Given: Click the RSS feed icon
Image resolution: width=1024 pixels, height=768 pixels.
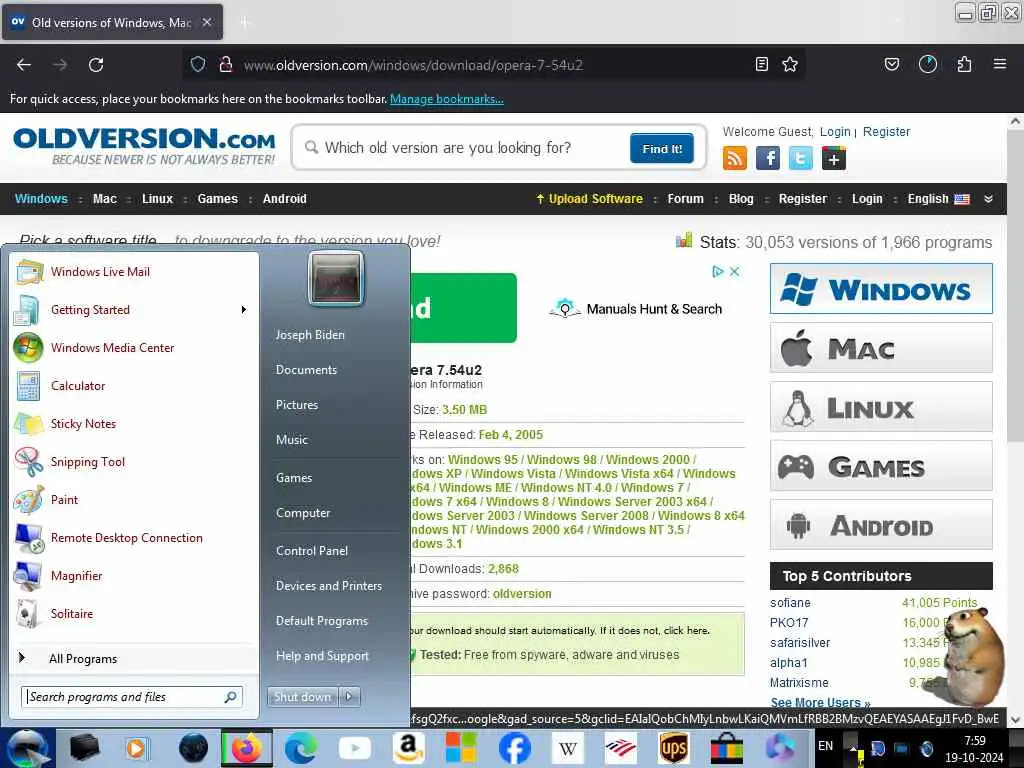Looking at the screenshot, I should point(735,158).
